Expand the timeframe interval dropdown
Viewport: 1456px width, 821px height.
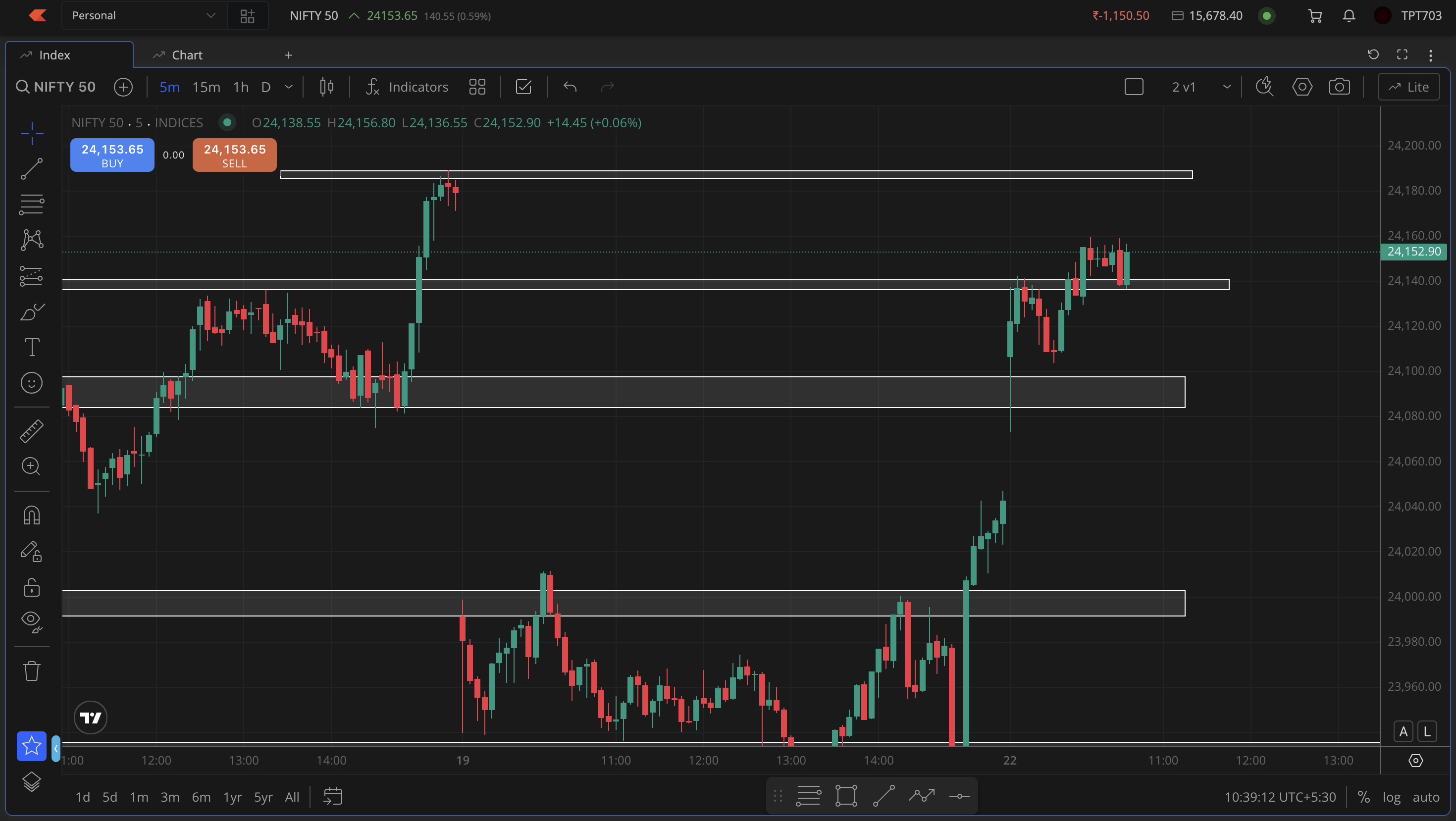pyautogui.click(x=289, y=87)
